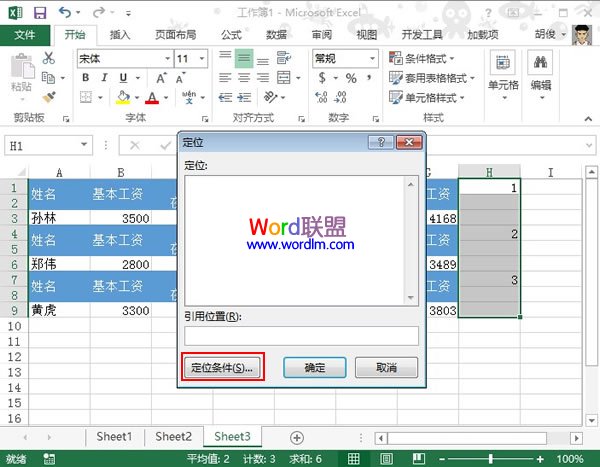Viewport: 600px width, 467px height.
Task: Select the Format Painter brush
Action: 49,97
